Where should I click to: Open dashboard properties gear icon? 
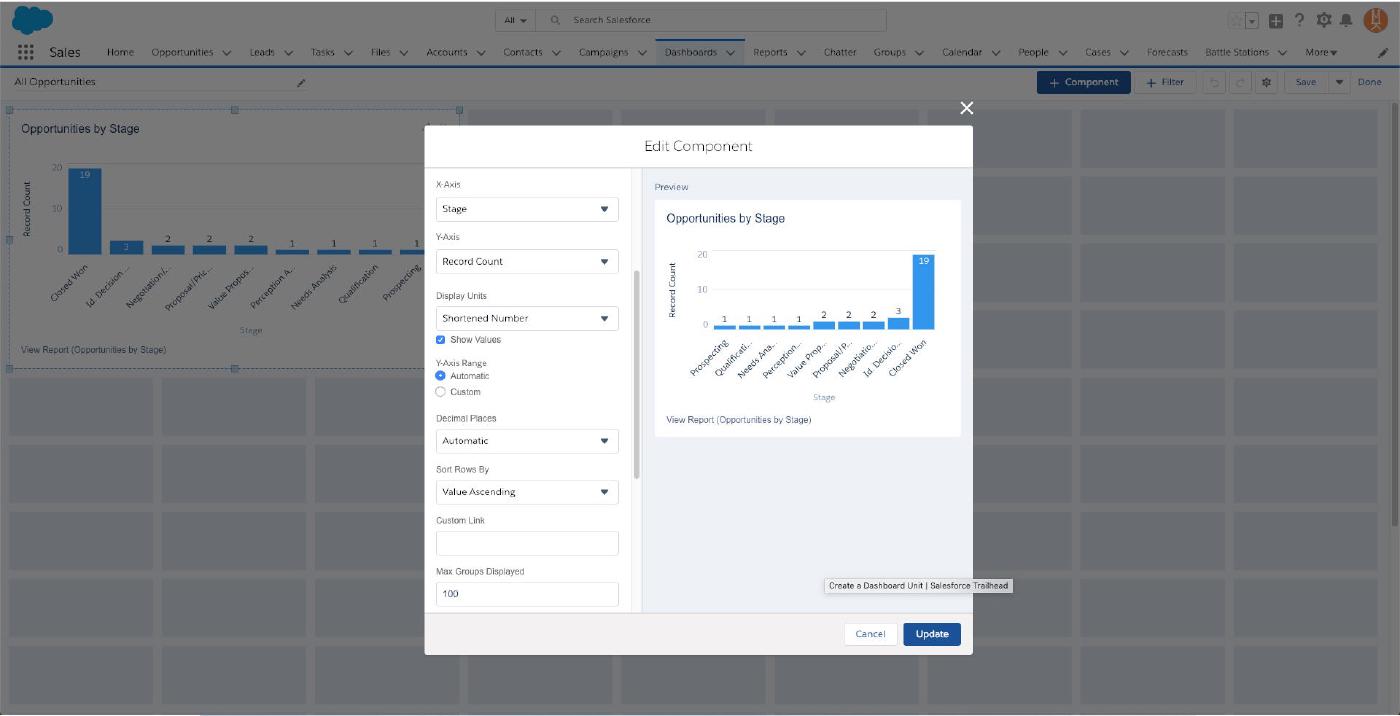[x=1267, y=83]
